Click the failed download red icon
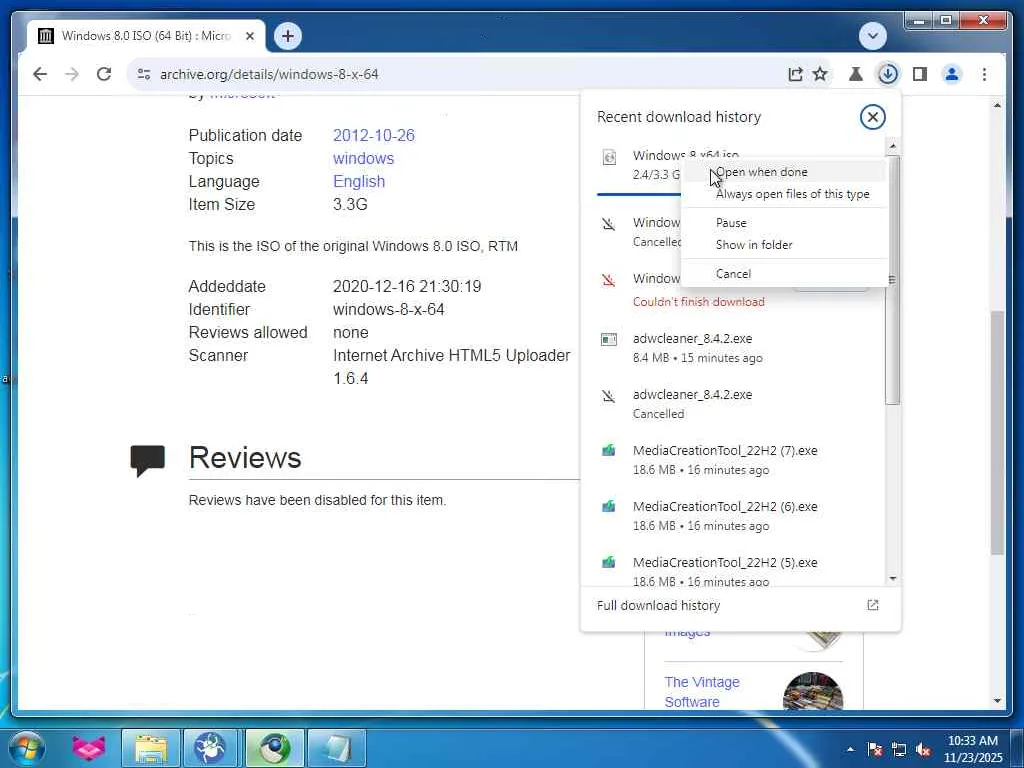This screenshot has width=1024, height=768. 609,280
